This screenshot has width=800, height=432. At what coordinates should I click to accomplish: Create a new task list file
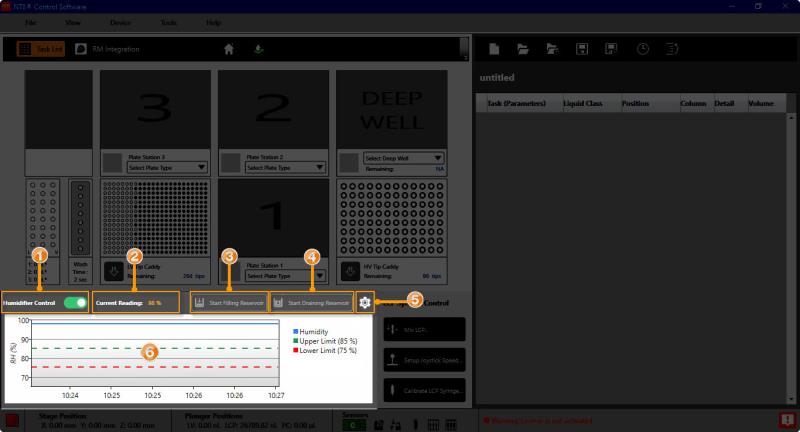click(494, 49)
